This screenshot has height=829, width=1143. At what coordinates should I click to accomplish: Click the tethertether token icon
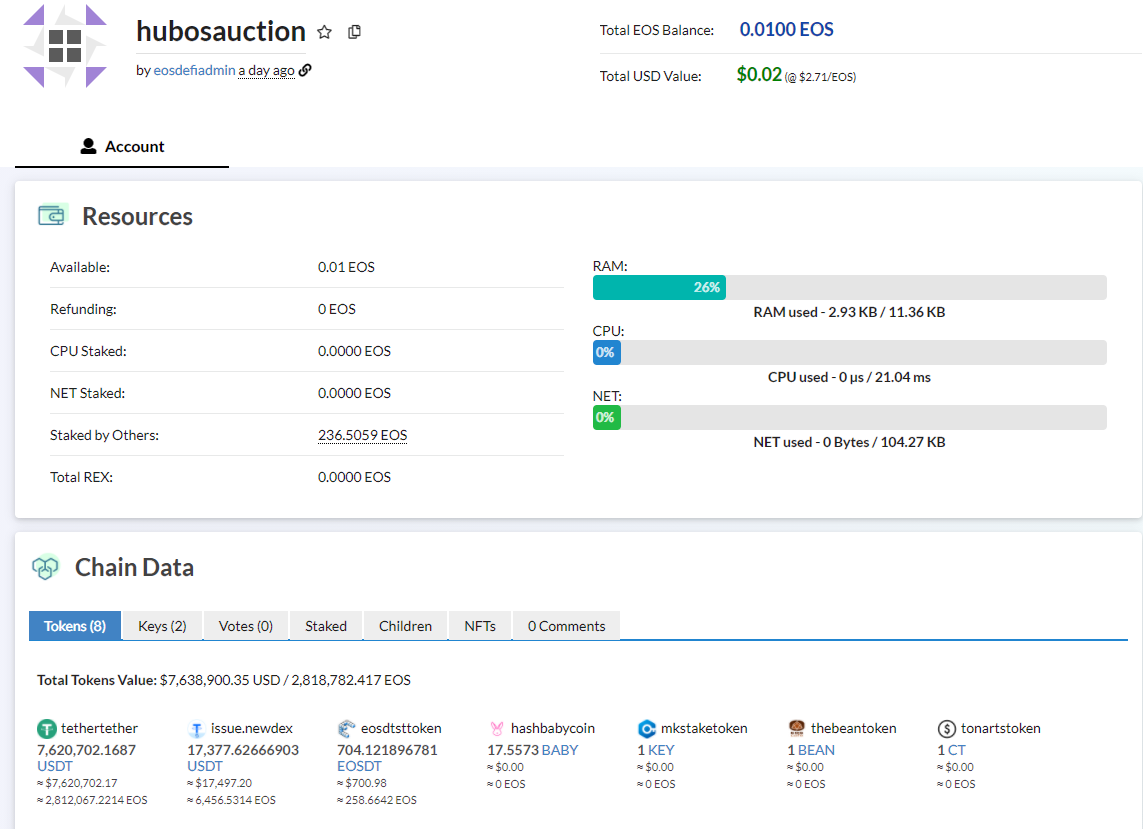pyautogui.click(x=46, y=729)
